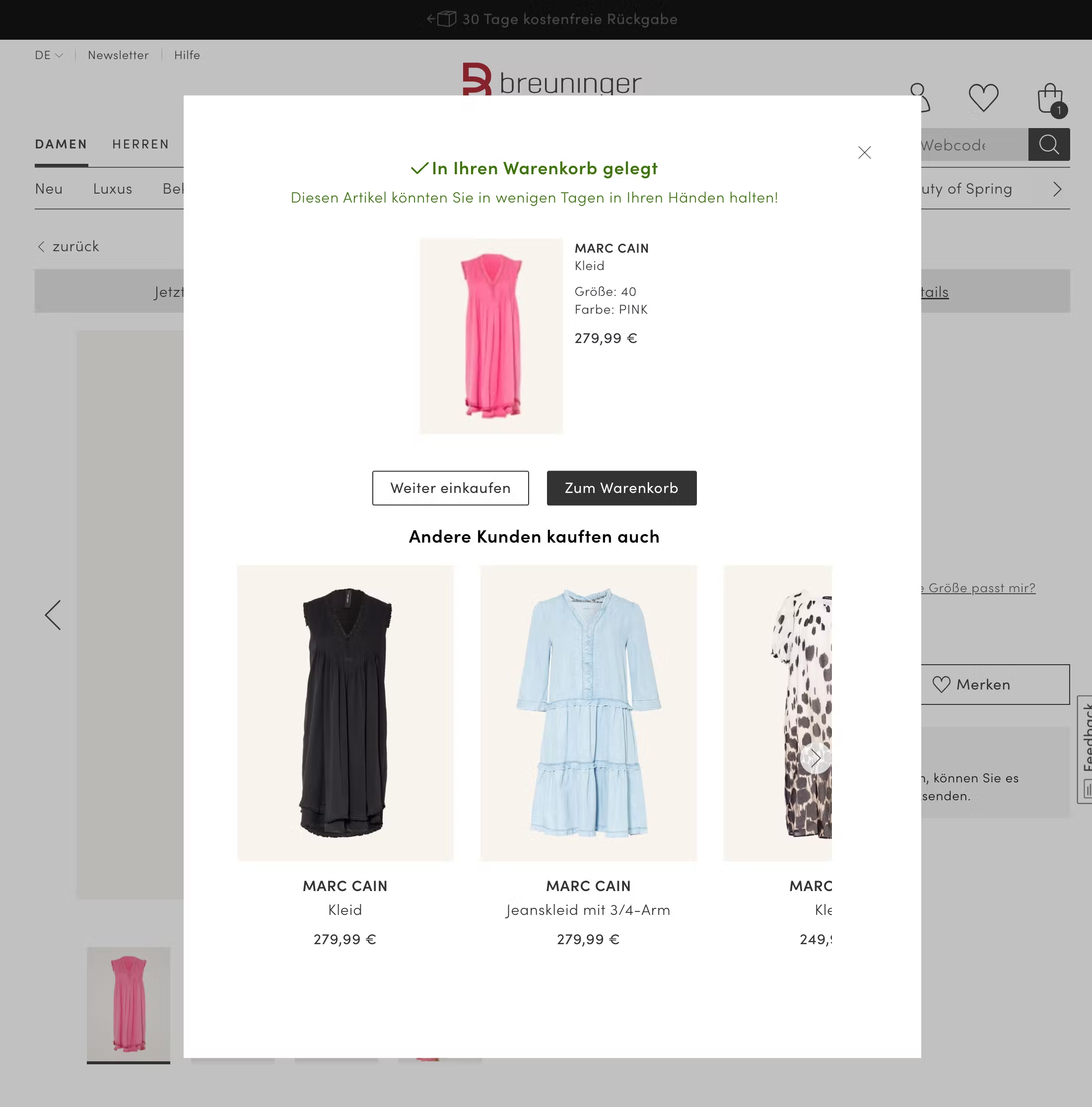Image resolution: width=1092 pixels, height=1107 pixels.
Task: Open the Newsletter menu item
Action: (118, 55)
